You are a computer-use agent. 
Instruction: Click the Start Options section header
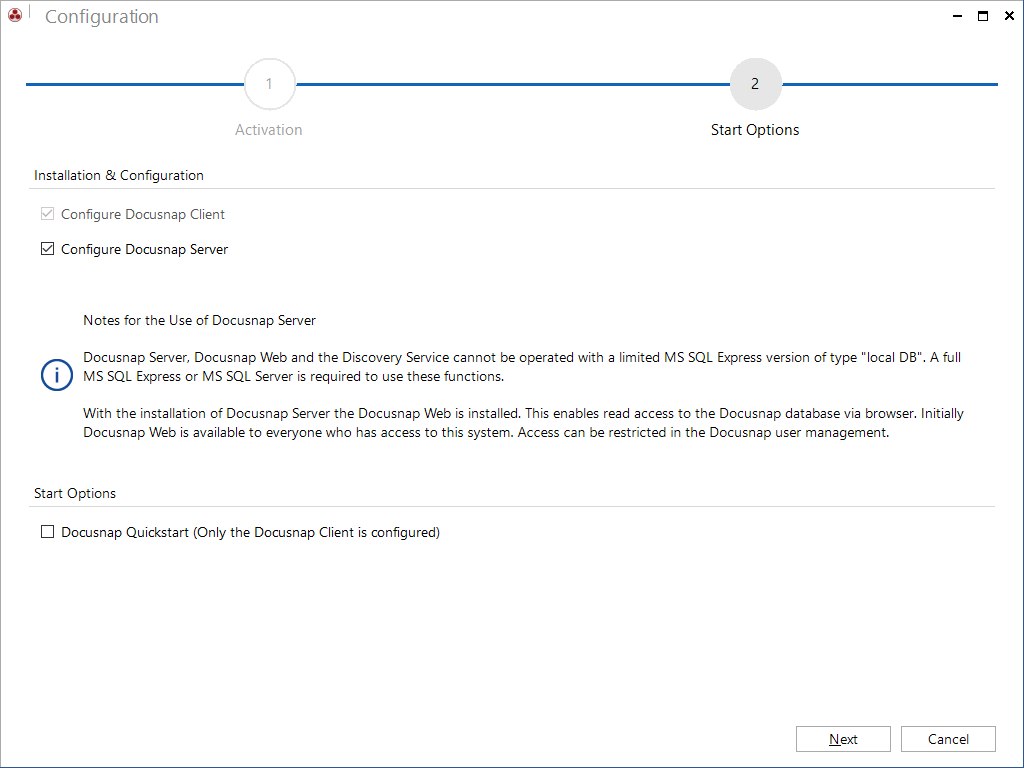coord(75,493)
